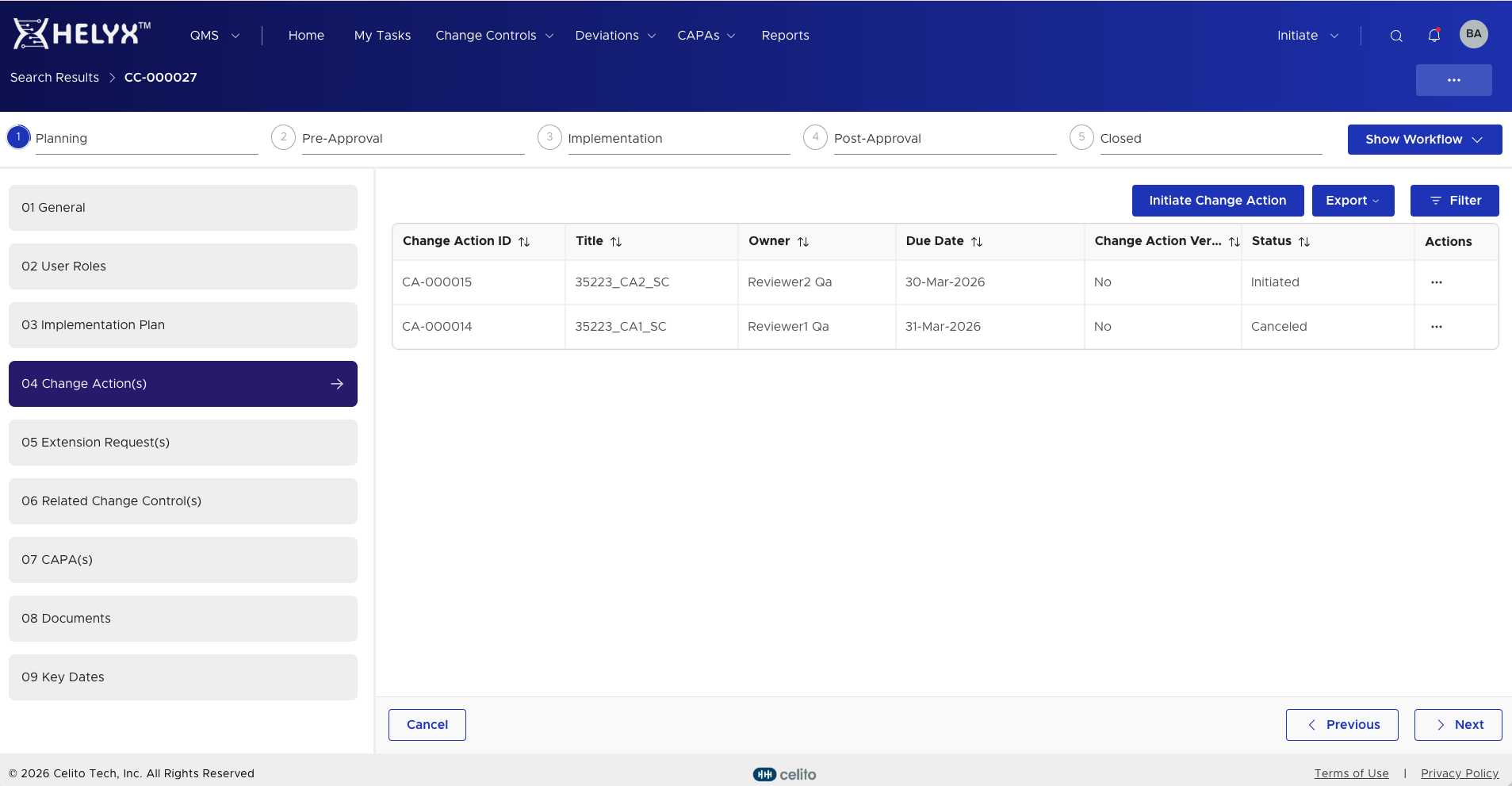Go back to Search Results breadcrumb
This screenshot has height=786, width=1512.
coord(55,78)
